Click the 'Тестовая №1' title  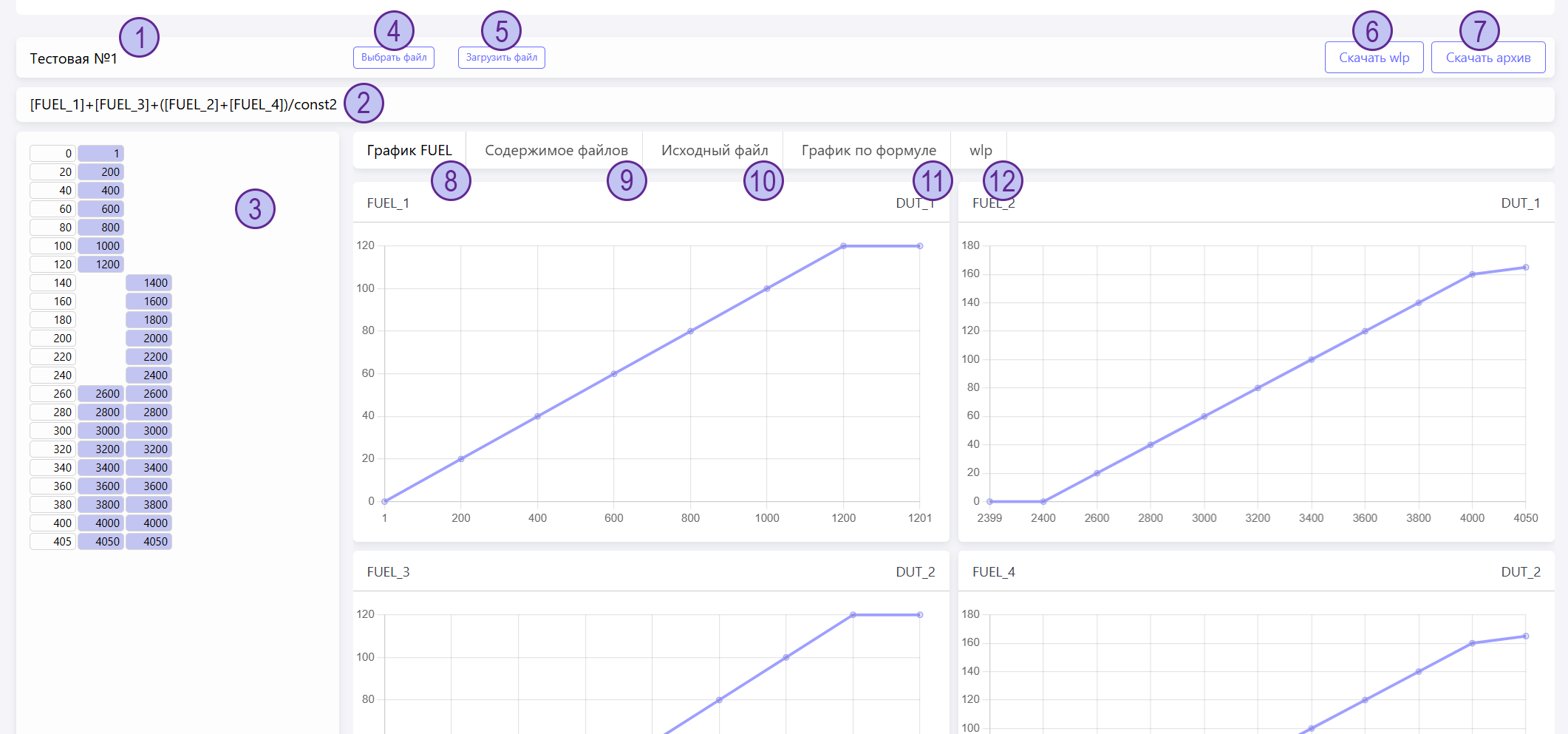coord(73,58)
